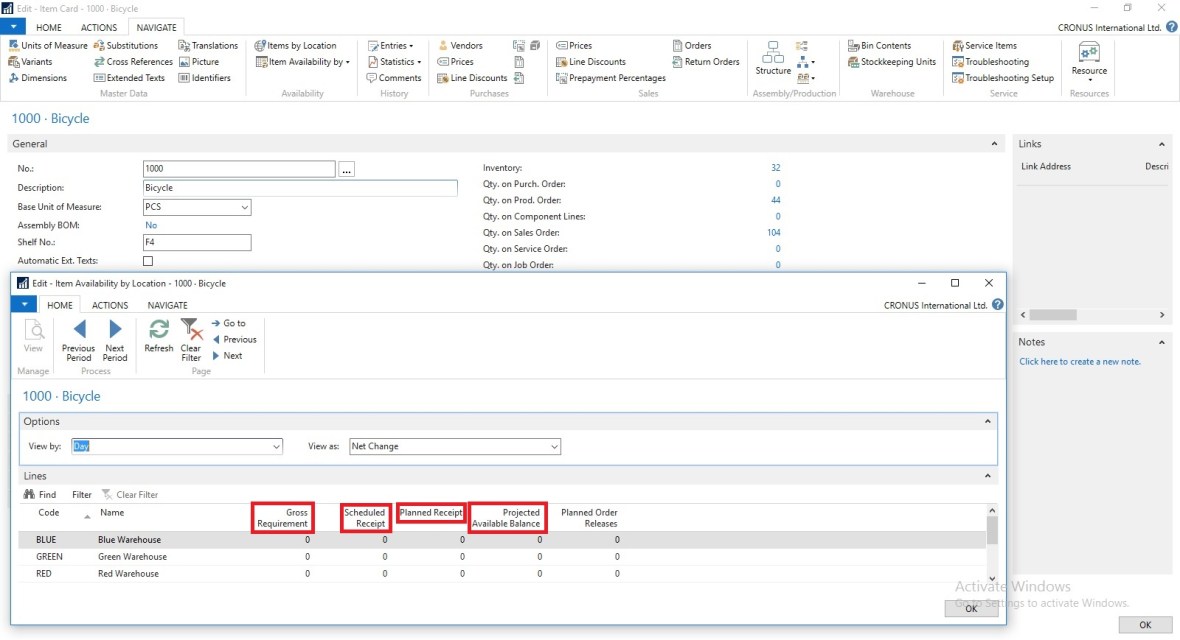1180x640 pixels.
Task: Click the Next Period arrow icon
Action: (x=115, y=330)
